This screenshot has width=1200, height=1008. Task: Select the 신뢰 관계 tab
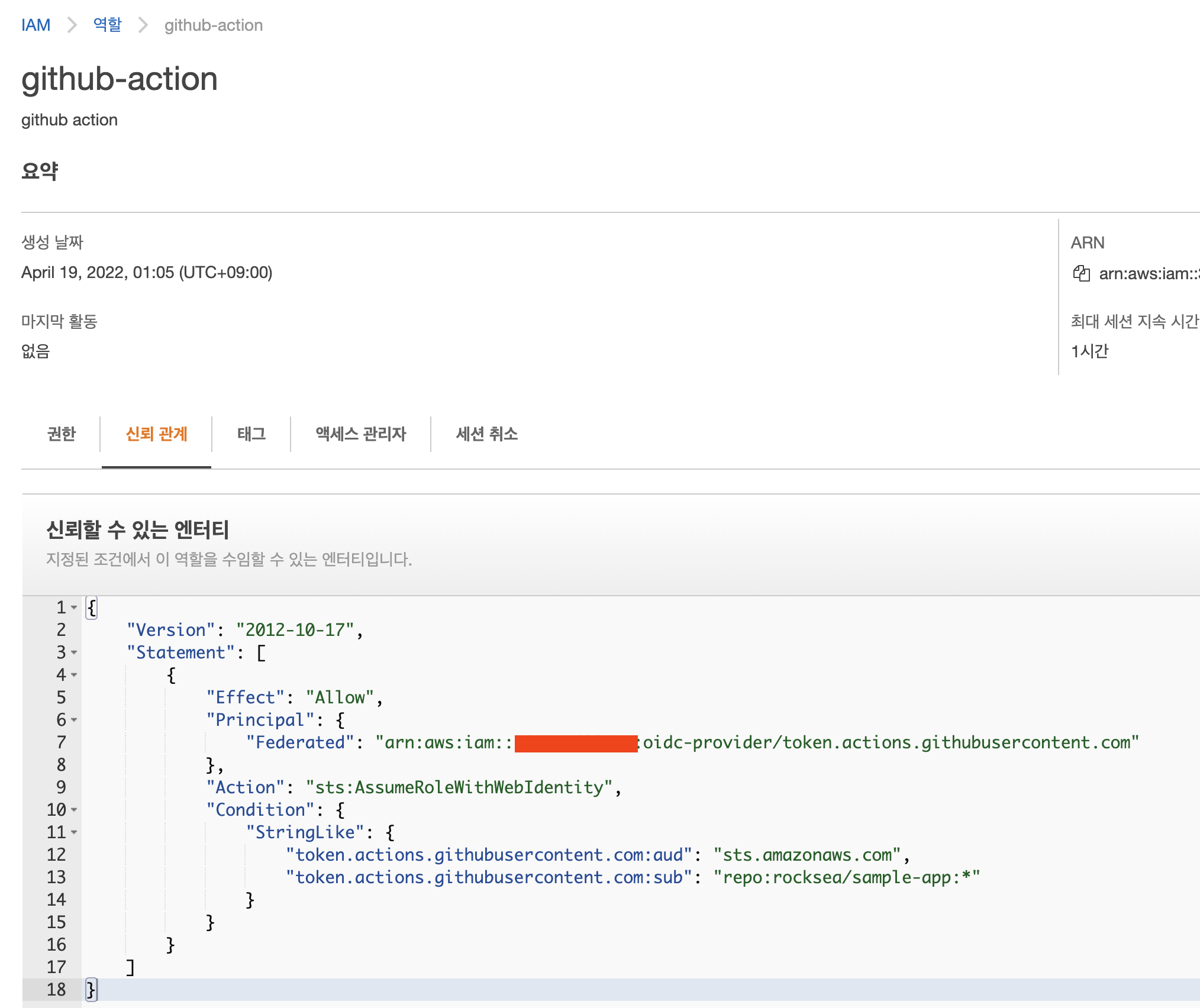point(156,434)
